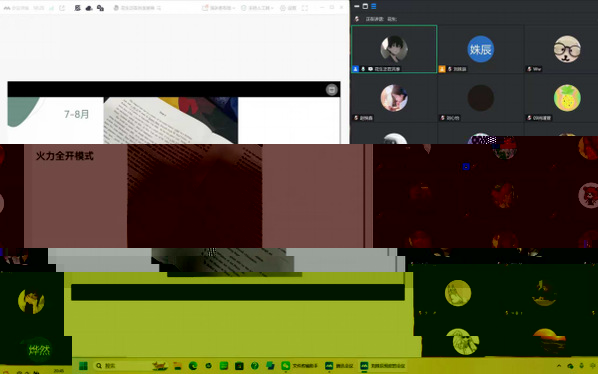Open the rightmost meeting window taskbar item
The width and height of the screenshot is (598, 374).
tap(383, 366)
